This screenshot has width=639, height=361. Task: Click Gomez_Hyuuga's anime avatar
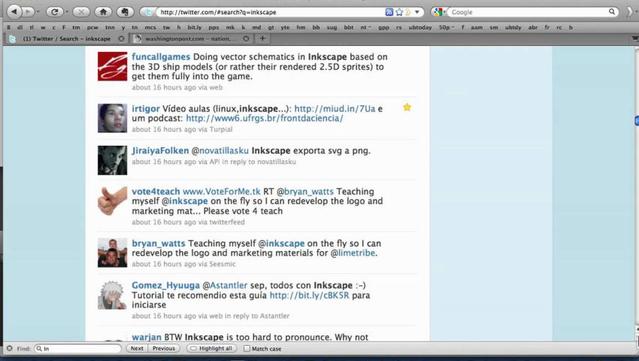(x=112, y=295)
